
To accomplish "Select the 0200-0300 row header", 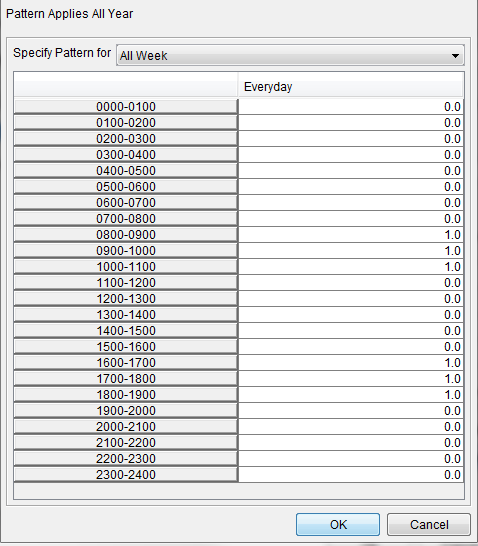I will [x=126, y=139].
